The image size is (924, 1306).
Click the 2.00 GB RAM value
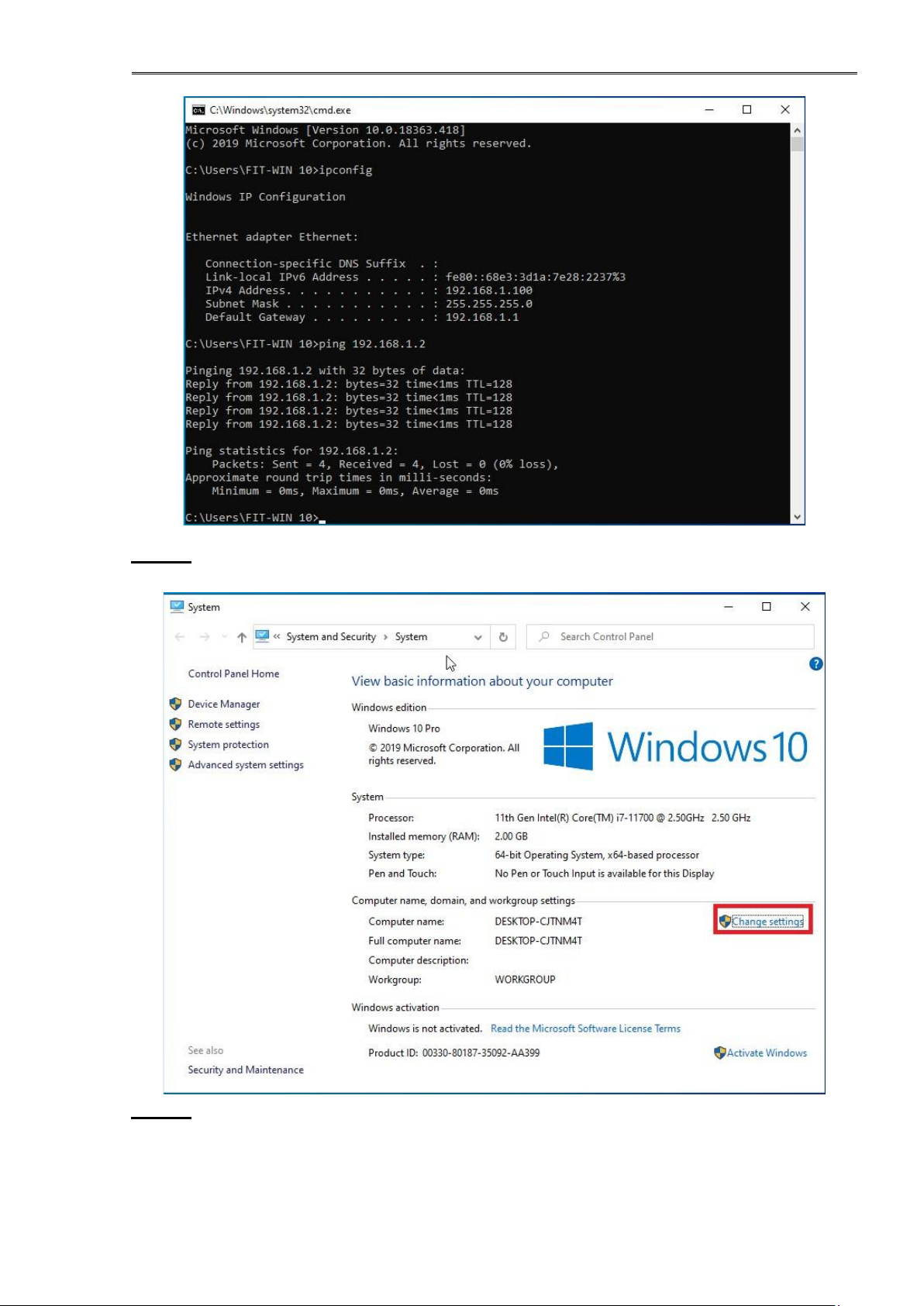coord(511,836)
